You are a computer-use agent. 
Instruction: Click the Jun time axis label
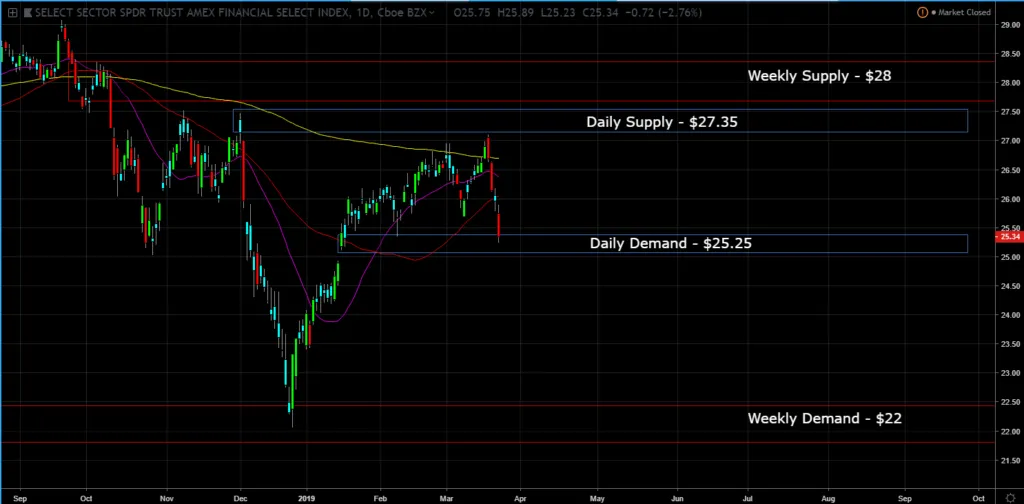pyautogui.click(x=677, y=497)
